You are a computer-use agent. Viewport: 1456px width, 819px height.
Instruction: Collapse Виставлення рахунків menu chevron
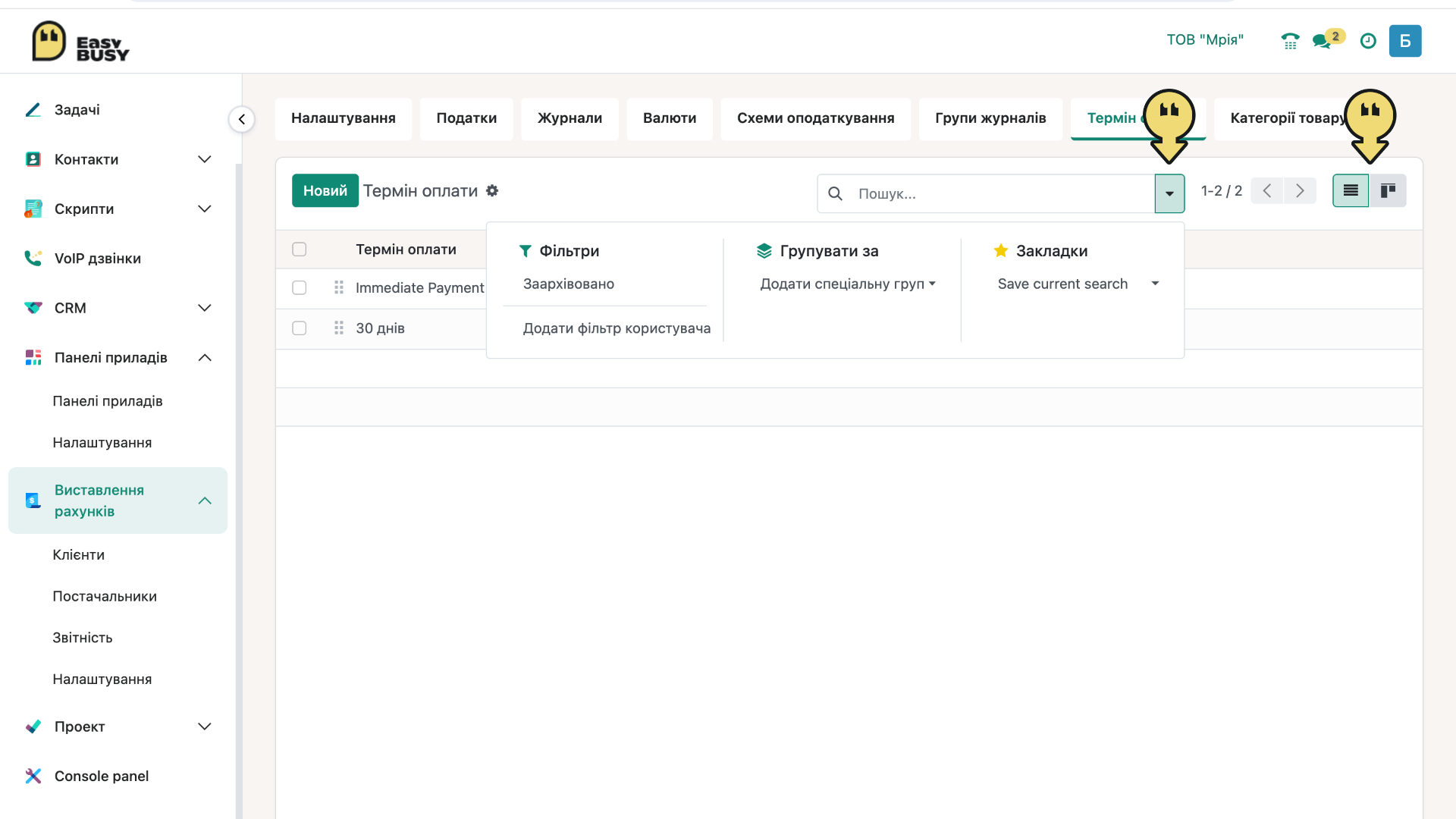(204, 500)
